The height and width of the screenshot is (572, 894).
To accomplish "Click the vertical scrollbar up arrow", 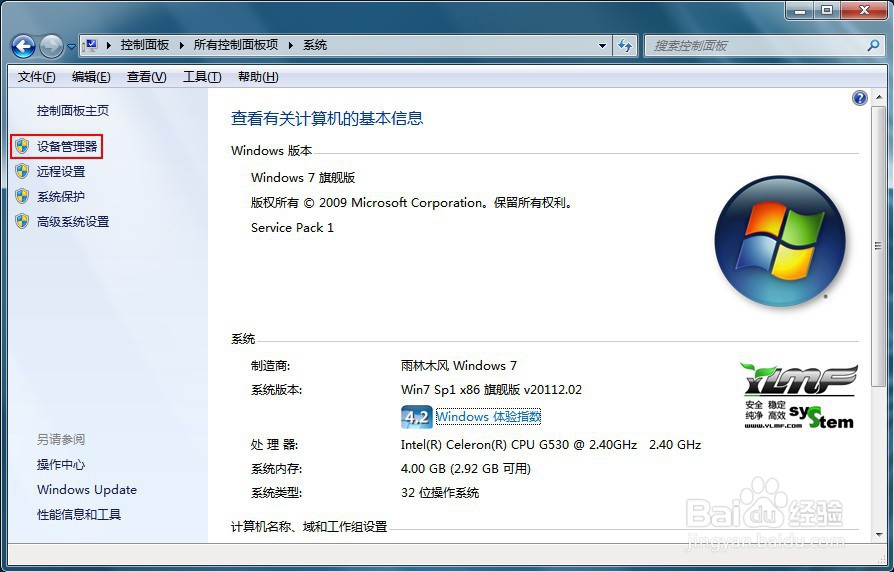I will (x=878, y=98).
